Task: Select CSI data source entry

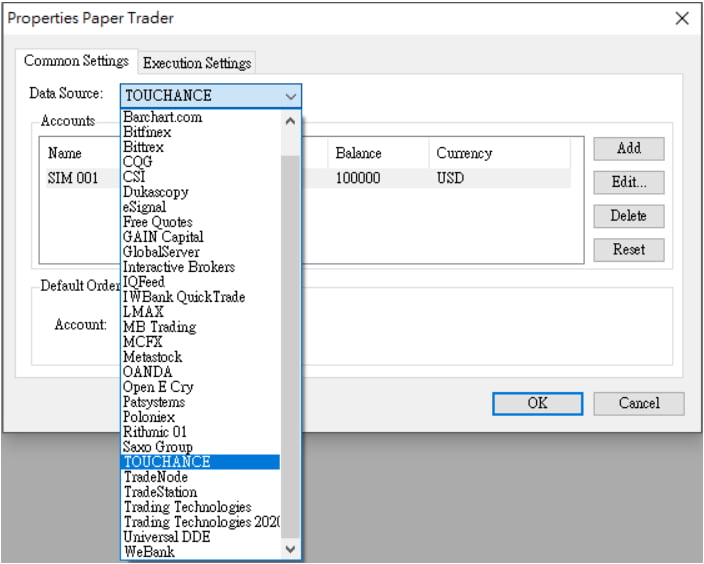Action: [x=201, y=177]
